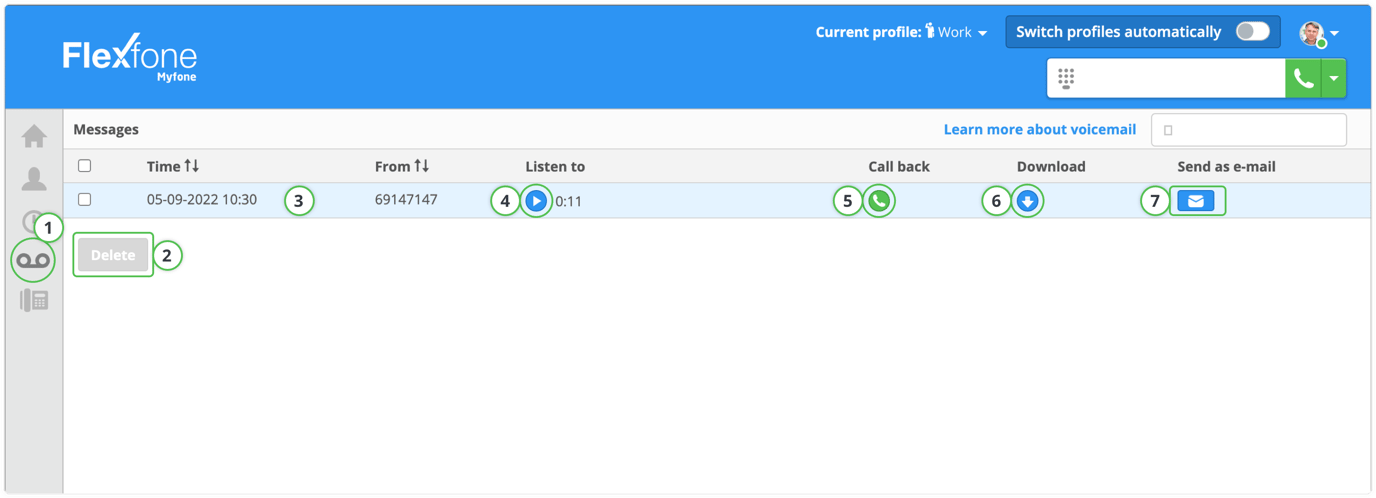Select the 05-09-2022 10:30 message checkbox

coord(85,200)
